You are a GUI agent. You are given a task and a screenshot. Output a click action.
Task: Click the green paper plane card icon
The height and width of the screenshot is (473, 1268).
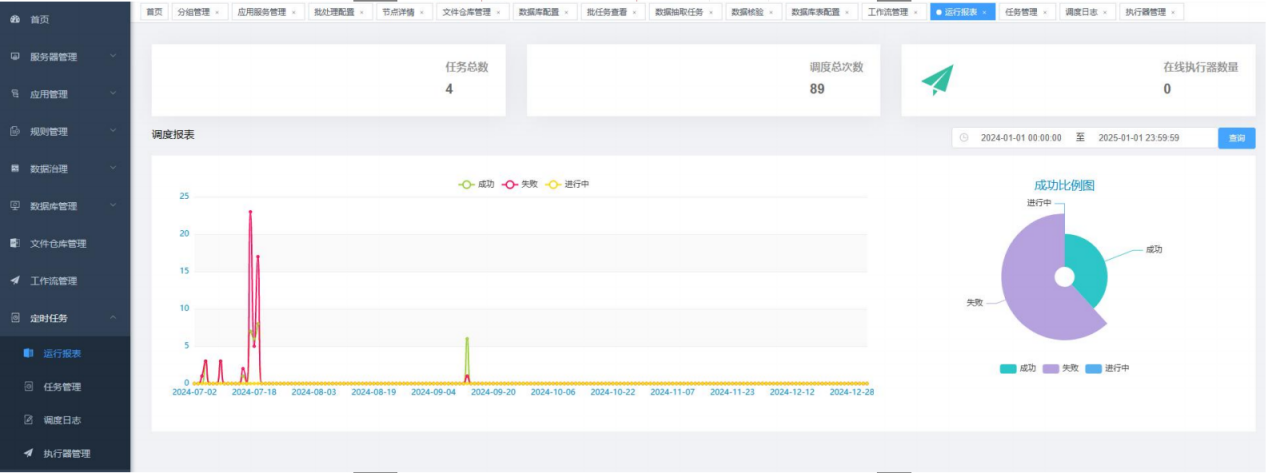[937, 80]
